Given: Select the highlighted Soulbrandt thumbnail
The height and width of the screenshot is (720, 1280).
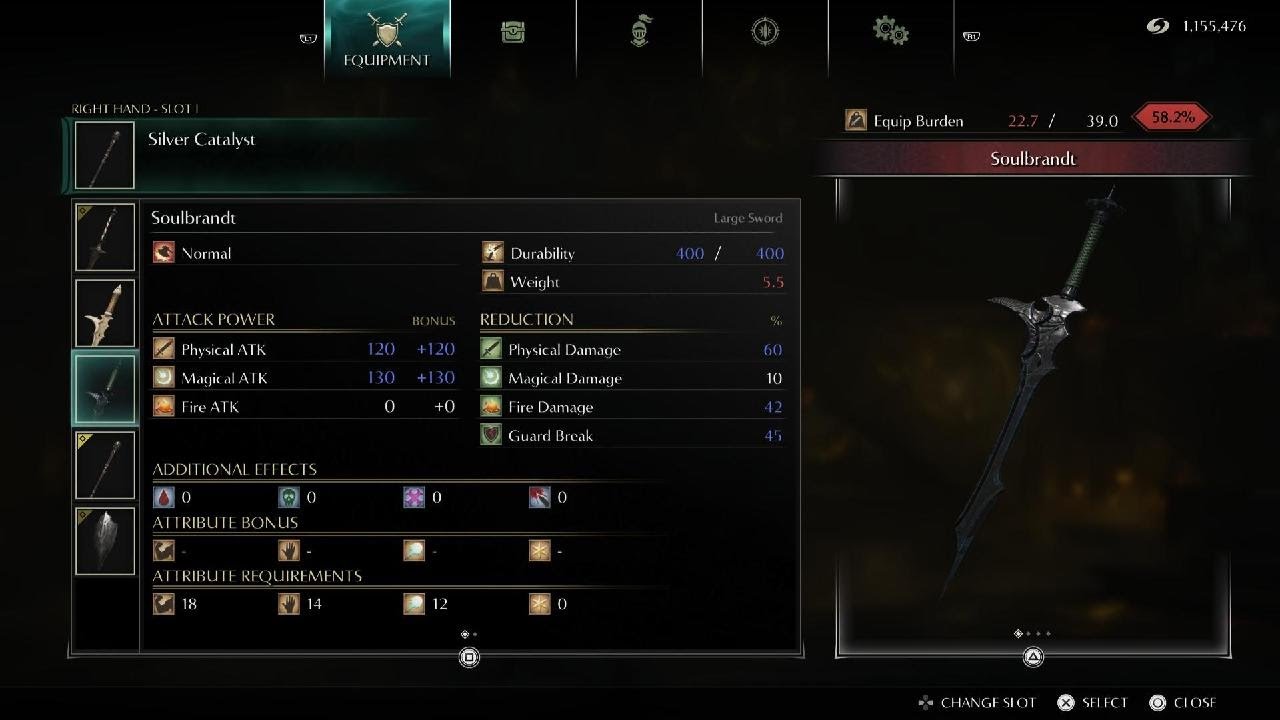Looking at the screenshot, I should tap(105, 389).
